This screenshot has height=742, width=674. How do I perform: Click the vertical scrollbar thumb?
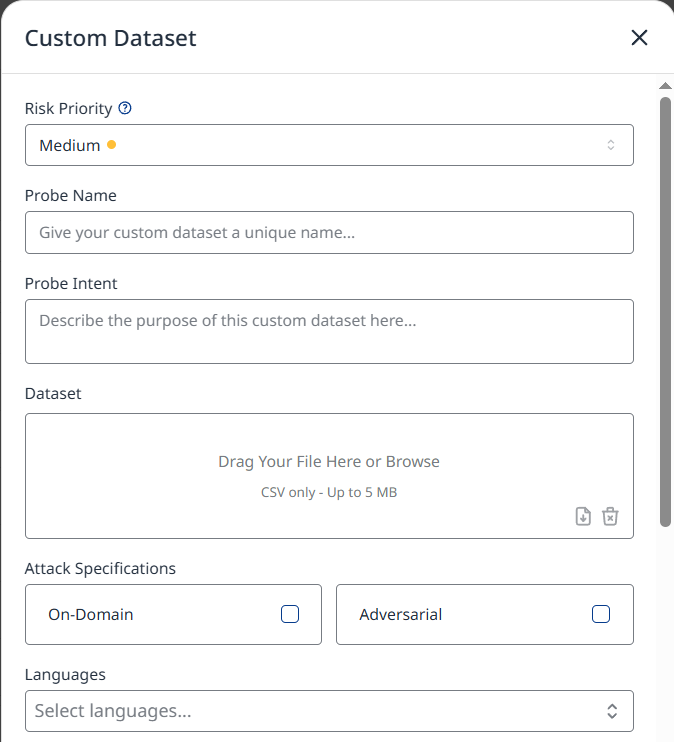tap(665, 310)
